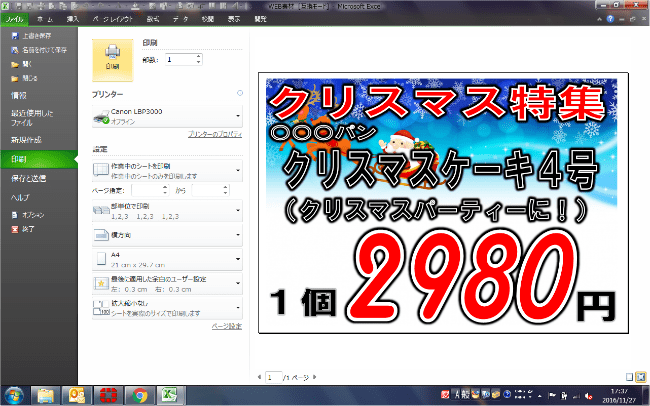Open the custom margins (余白のユーザー設定) dropdown
This screenshot has height=406, width=650.
coord(167,284)
